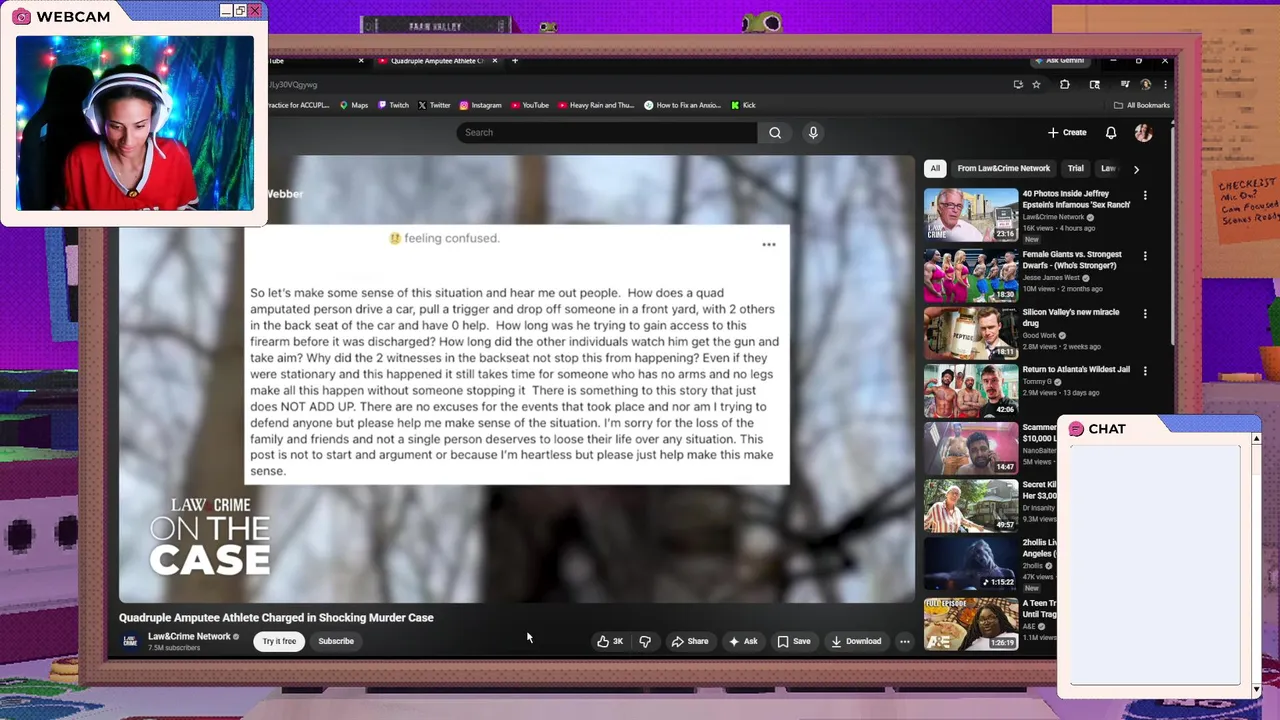This screenshot has height=720, width=1280.
Task: Click the Webcam panel camera icon
Action: [x=21, y=17]
